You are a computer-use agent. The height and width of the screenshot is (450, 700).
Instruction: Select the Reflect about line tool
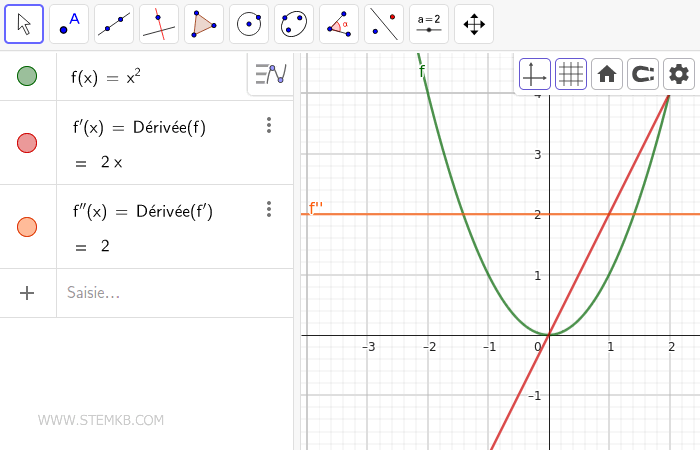[384, 24]
